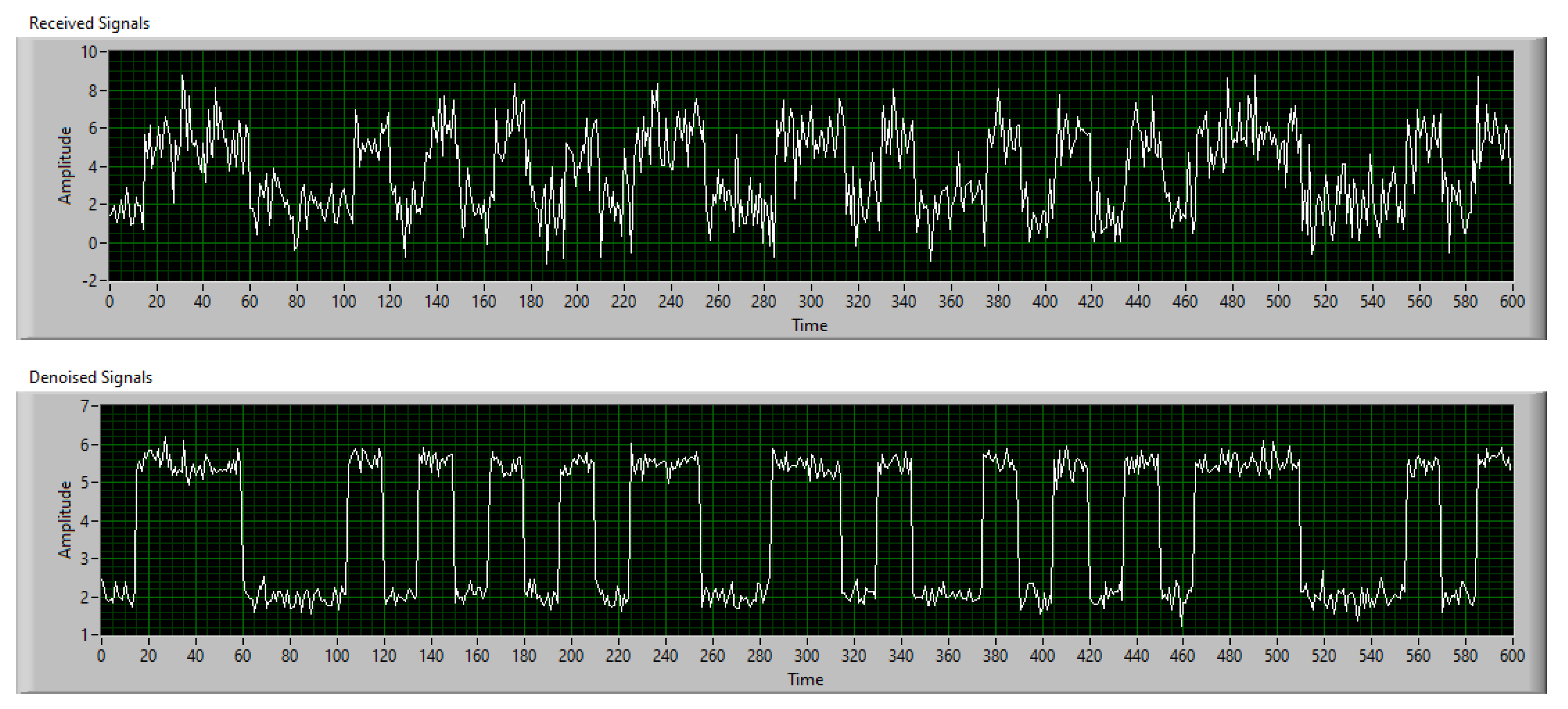Click the 600 end marker on Denoised Signals time axis
This screenshot has width=1568, height=709.
[1512, 656]
